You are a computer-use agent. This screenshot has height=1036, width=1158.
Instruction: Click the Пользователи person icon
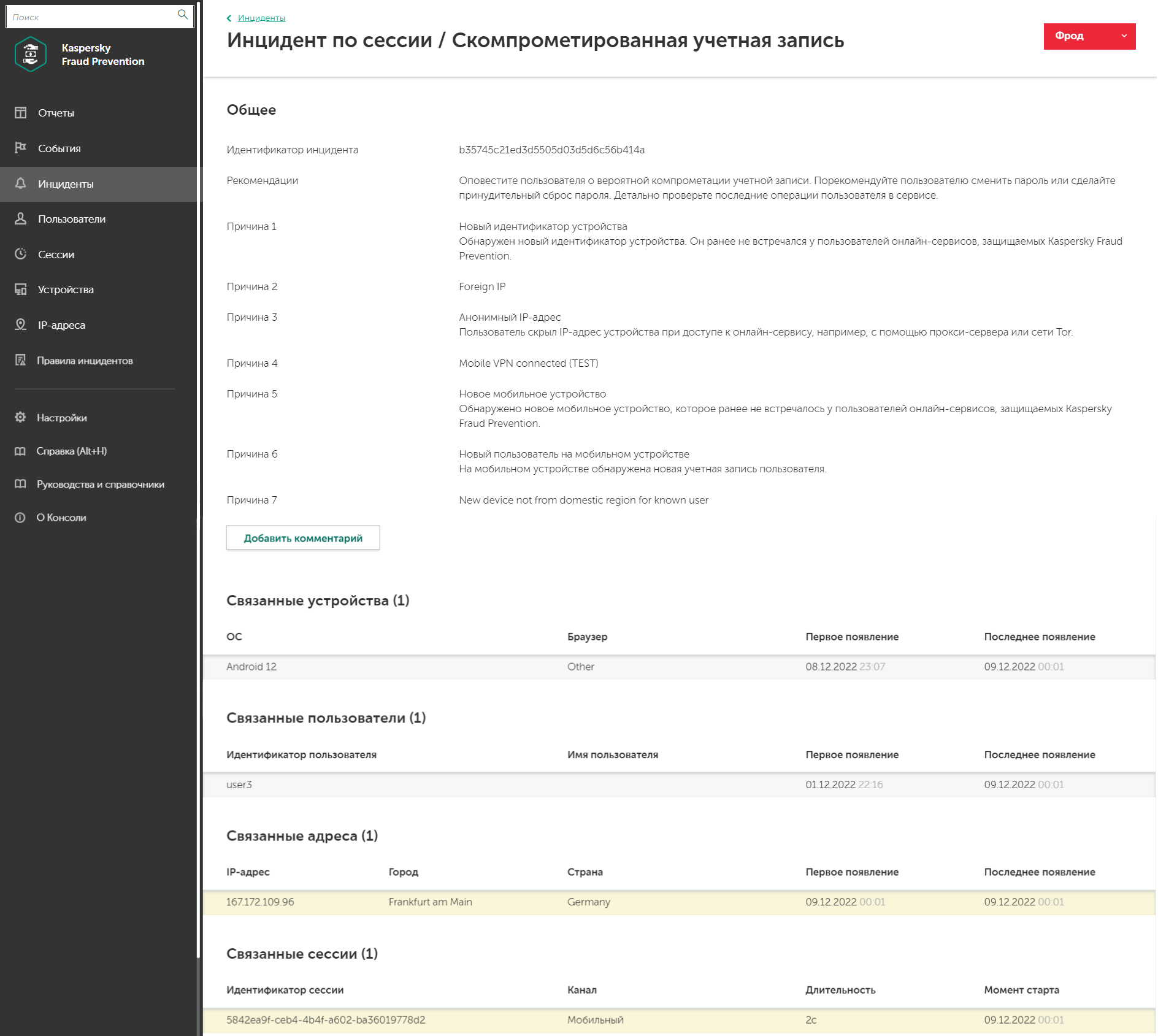21,219
